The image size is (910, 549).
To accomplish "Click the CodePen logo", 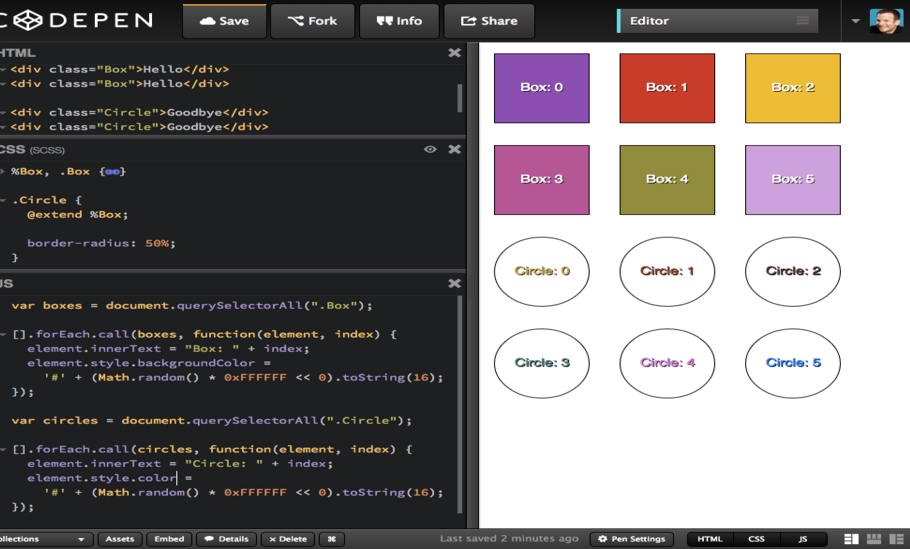I will [x=77, y=21].
